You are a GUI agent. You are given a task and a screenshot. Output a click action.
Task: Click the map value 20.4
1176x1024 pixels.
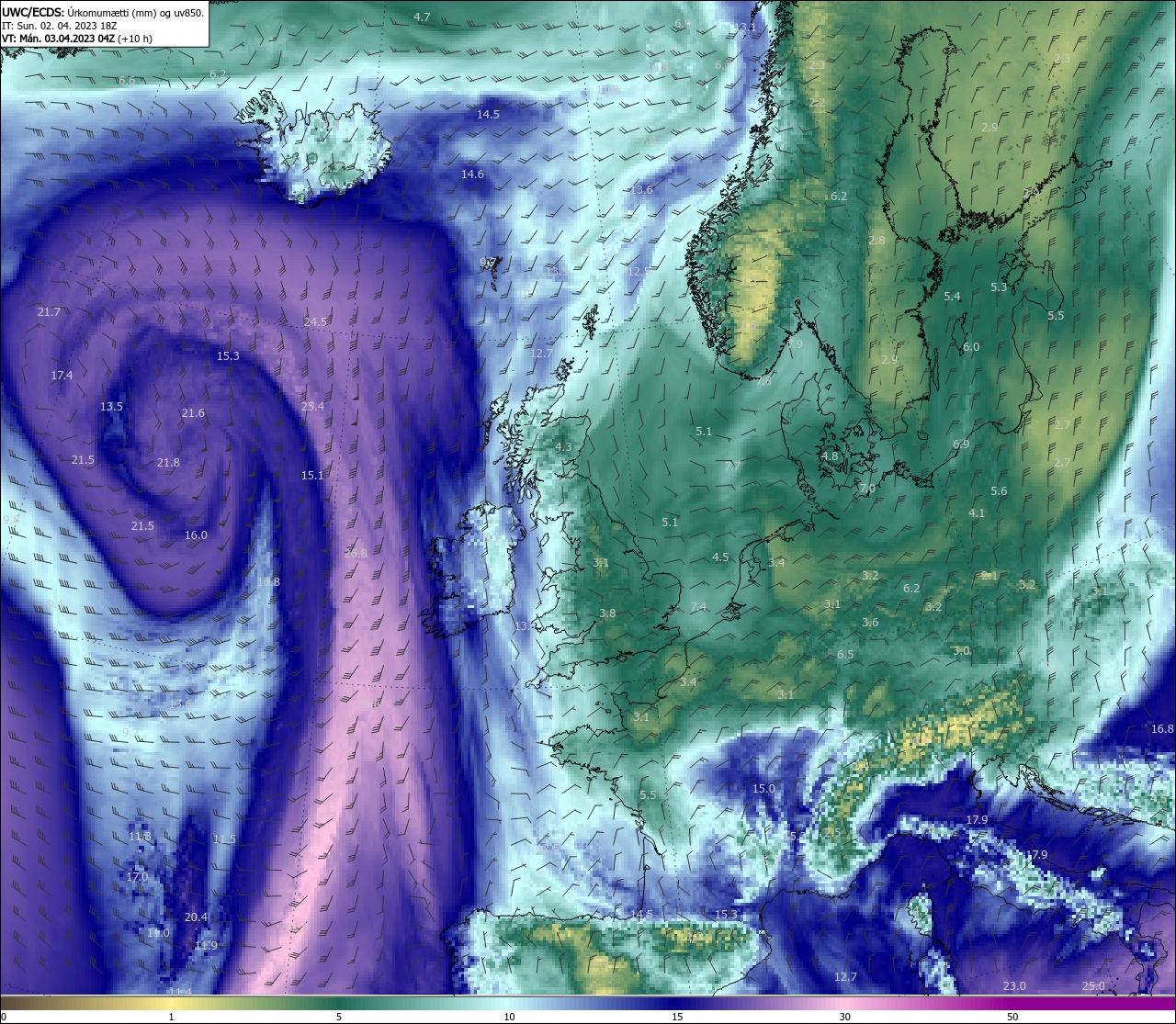pos(196,917)
